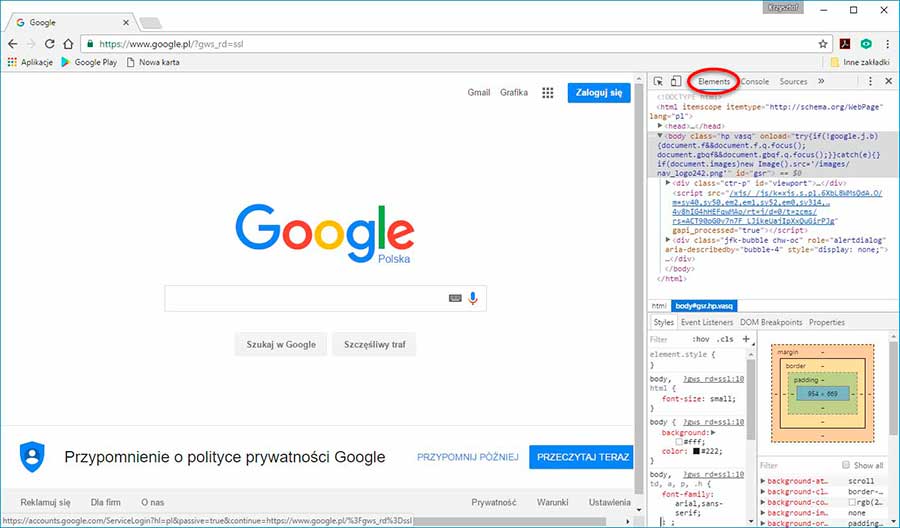Click the DevTools inspect element picker icon

coord(658,81)
